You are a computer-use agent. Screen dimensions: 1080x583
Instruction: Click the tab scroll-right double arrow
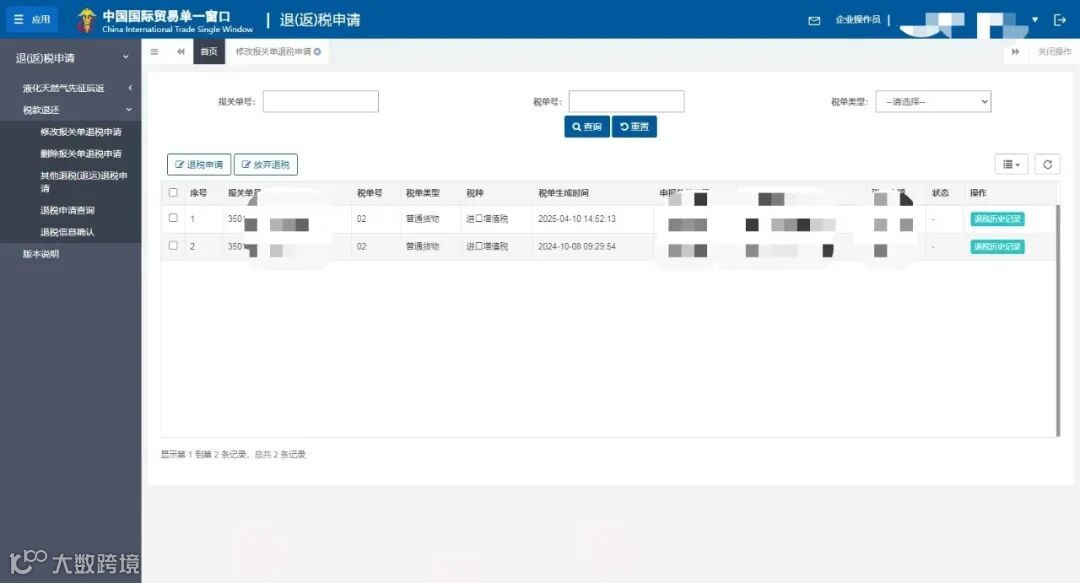pyautogui.click(x=1015, y=52)
